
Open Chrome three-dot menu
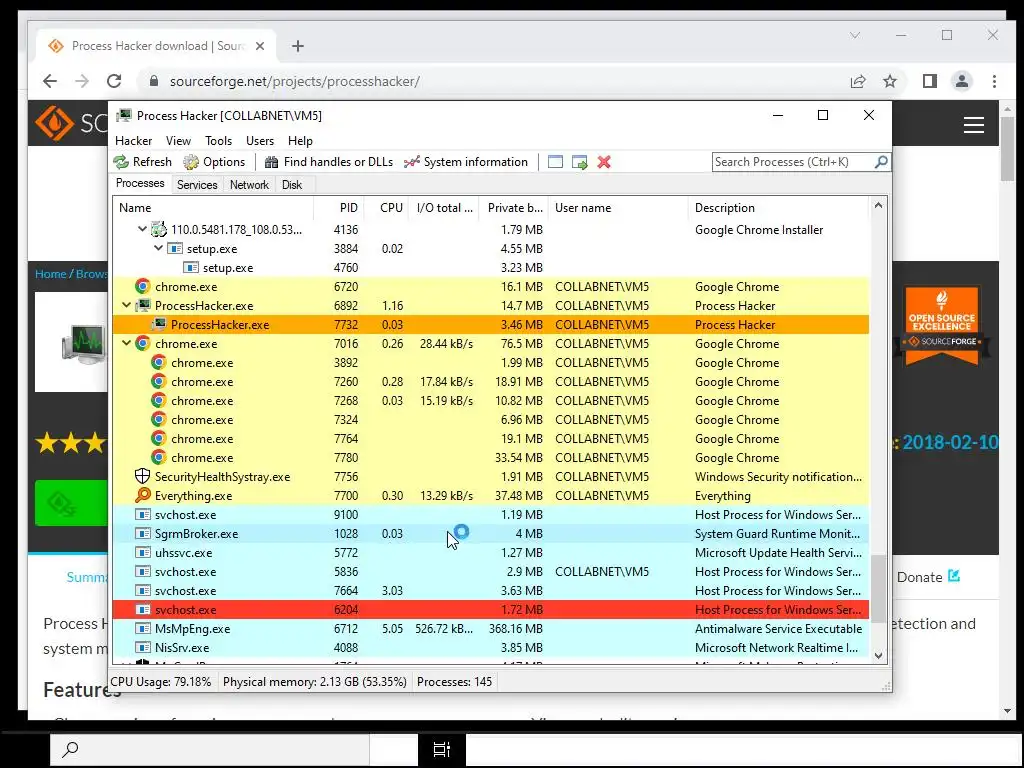[994, 81]
